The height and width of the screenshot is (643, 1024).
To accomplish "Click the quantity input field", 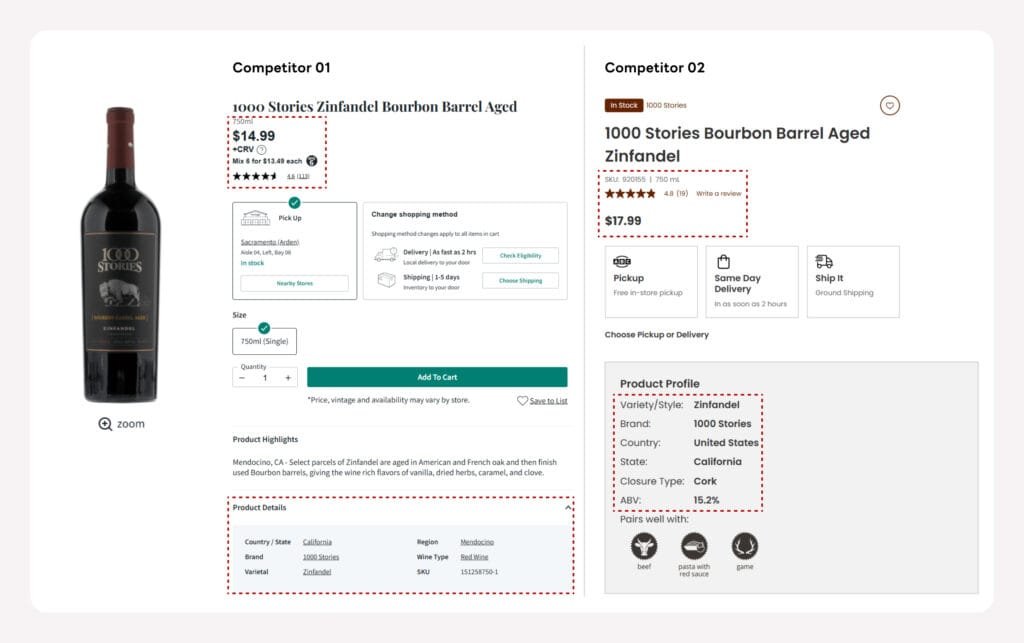I will (264, 379).
